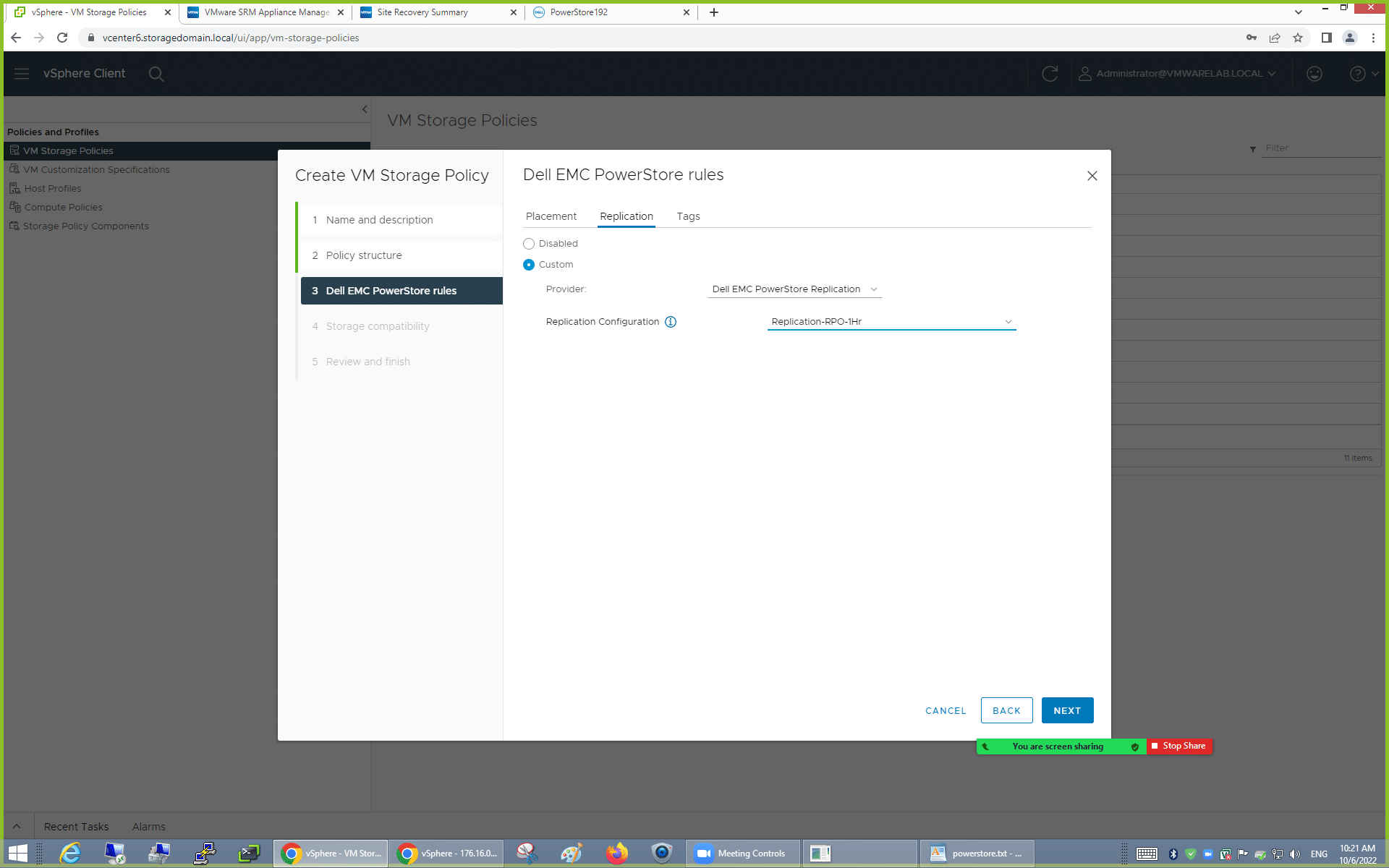Switch to the Tags tab
Viewport: 1389px width, 868px height.
coord(688,216)
